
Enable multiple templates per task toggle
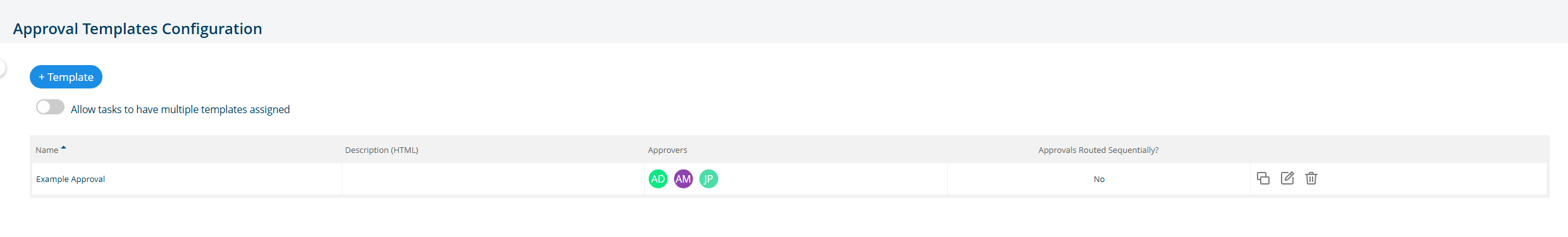pos(50,107)
